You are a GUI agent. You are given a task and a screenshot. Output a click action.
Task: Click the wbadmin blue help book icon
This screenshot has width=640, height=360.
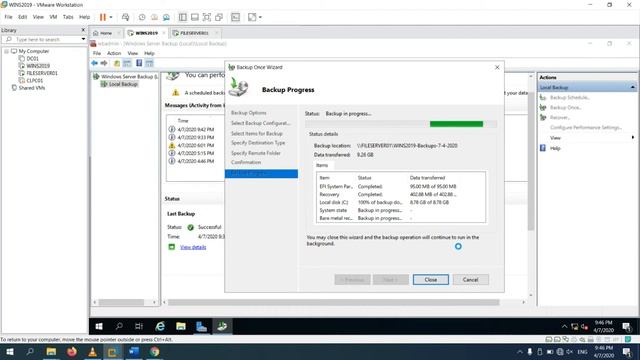tap(139, 63)
